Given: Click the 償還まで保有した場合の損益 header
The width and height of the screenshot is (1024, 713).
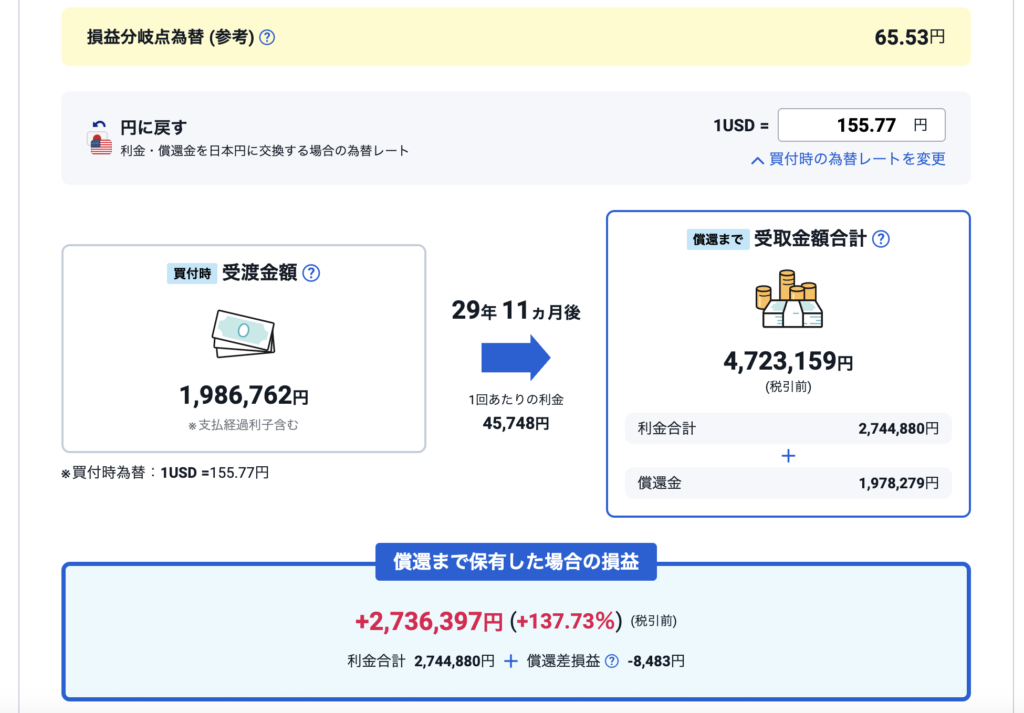Looking at the screenshot, I should point(515,563).
